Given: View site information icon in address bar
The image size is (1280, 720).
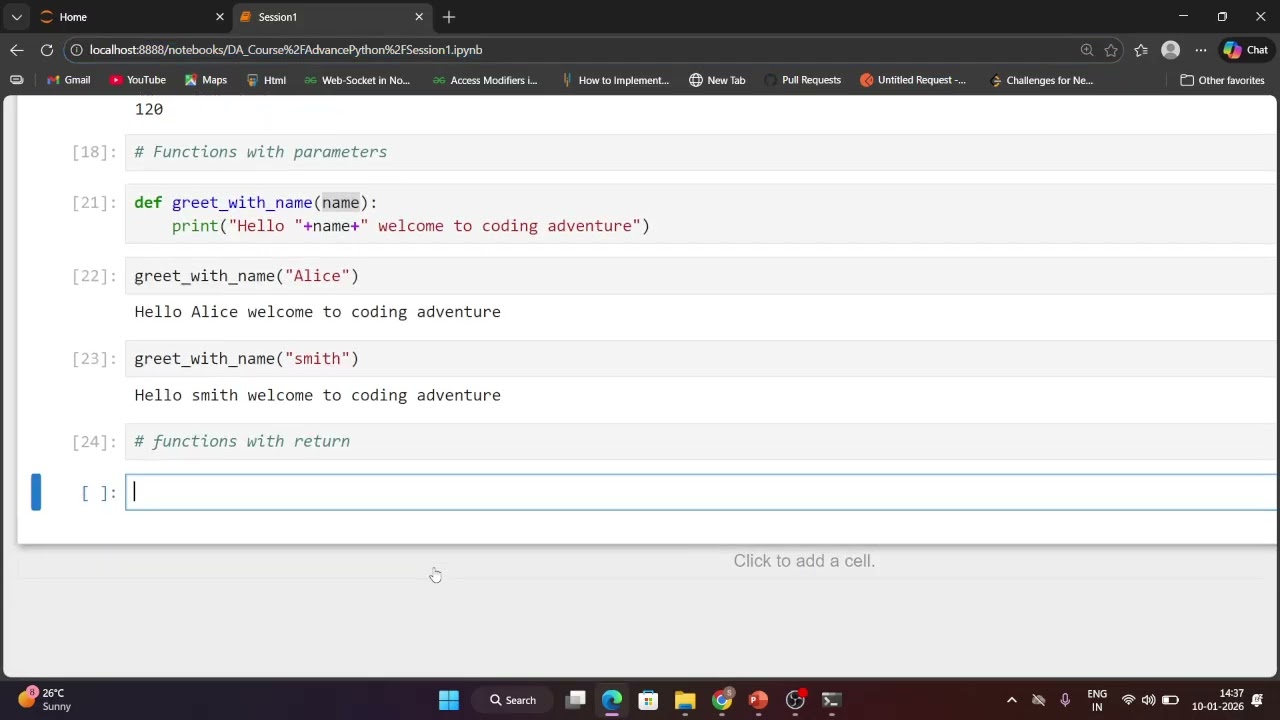Looking at the screenshot, I should coord(77,50).
